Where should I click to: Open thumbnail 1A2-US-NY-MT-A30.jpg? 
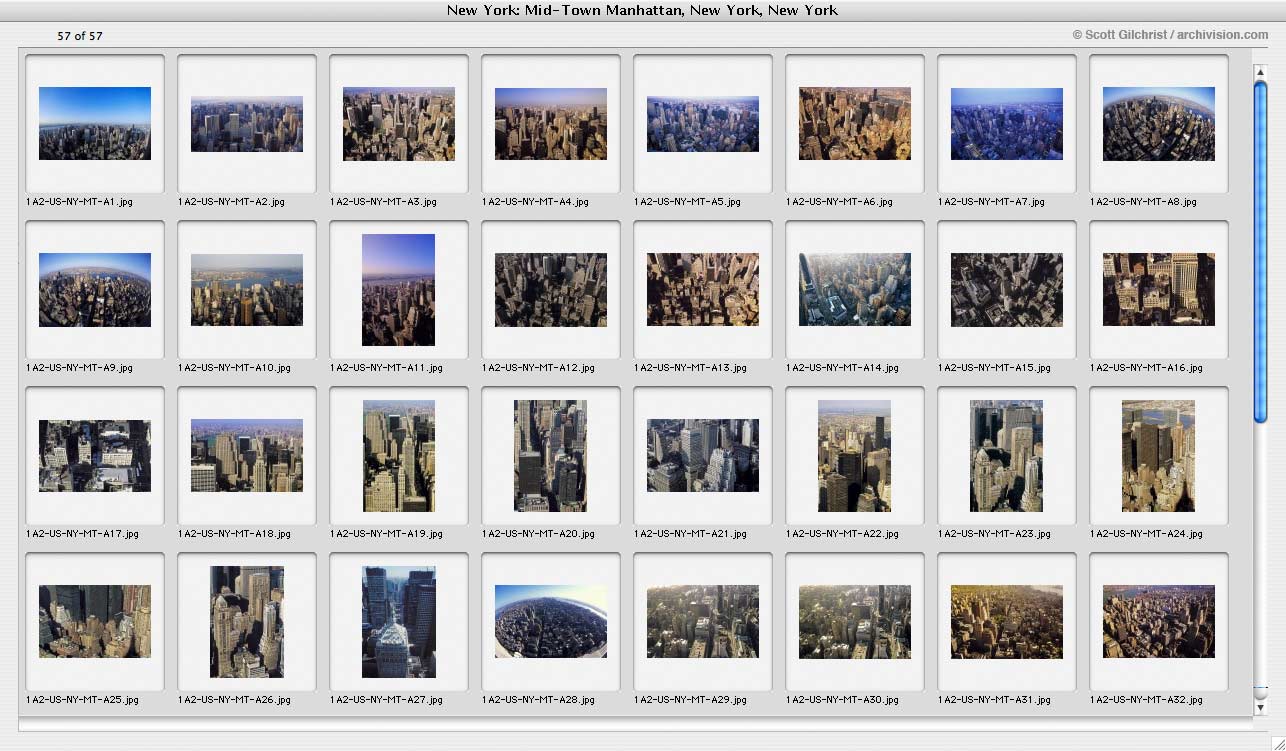(x=855, y=622)
